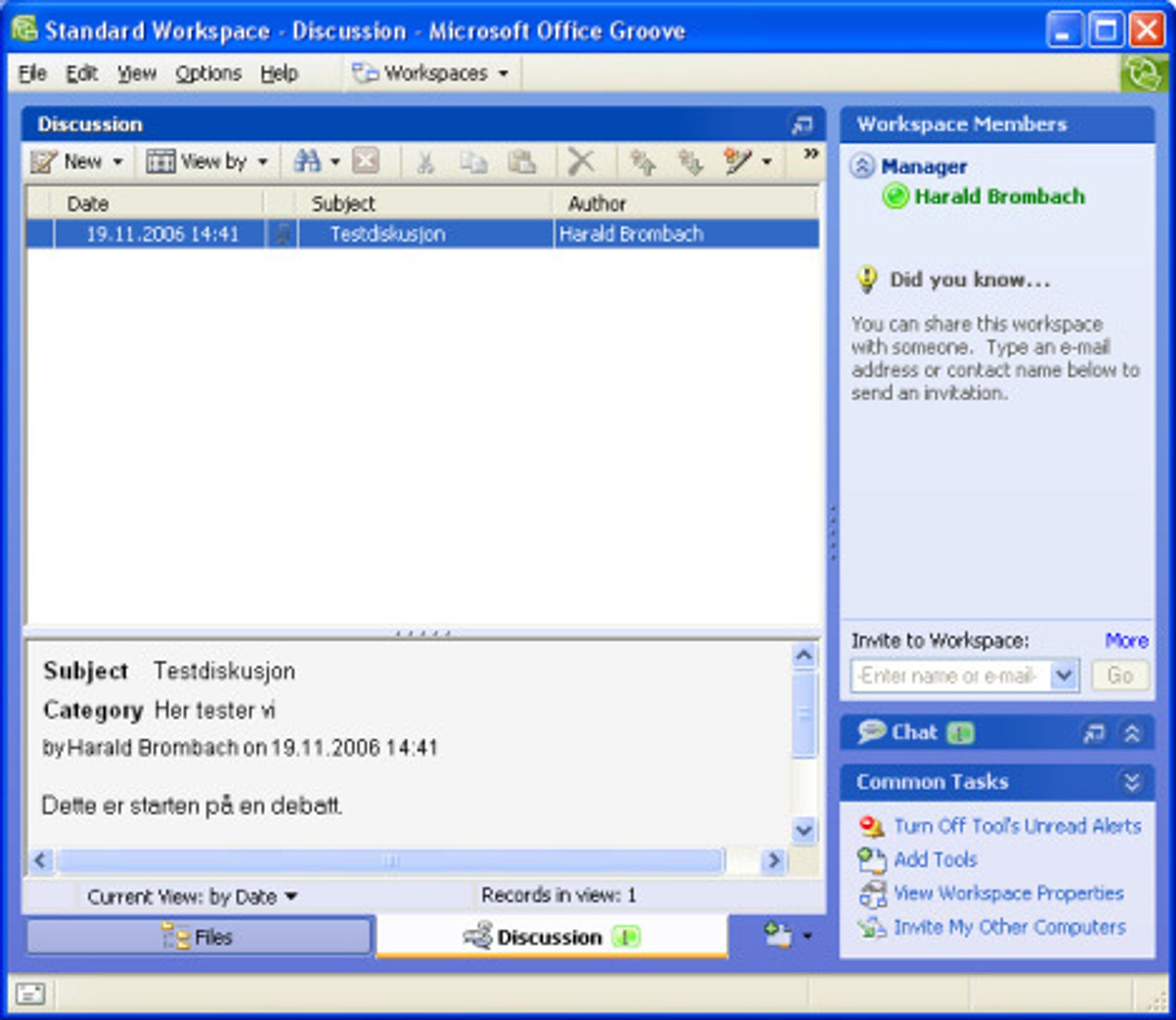The width and height of the screenshot is (1176, 1020).
Task: Sort by the Subject column header
Action: point(425,204)
